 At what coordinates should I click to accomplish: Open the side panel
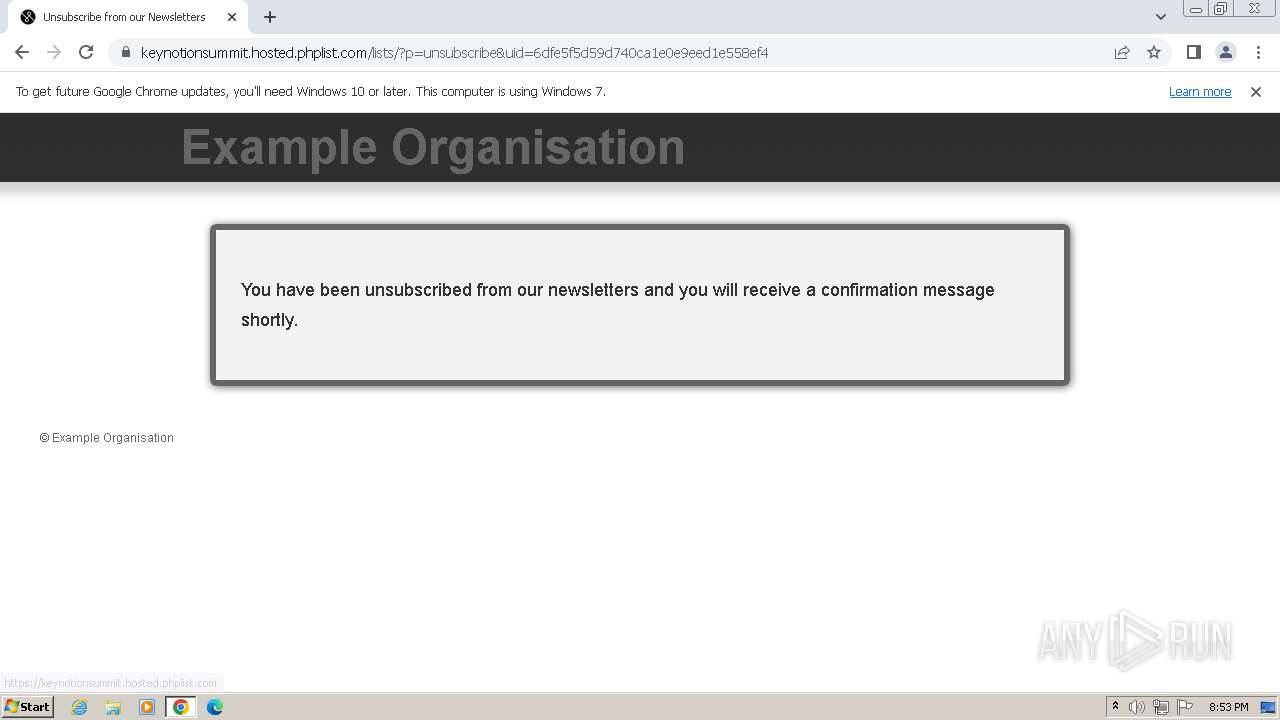tap(1193, 52)
